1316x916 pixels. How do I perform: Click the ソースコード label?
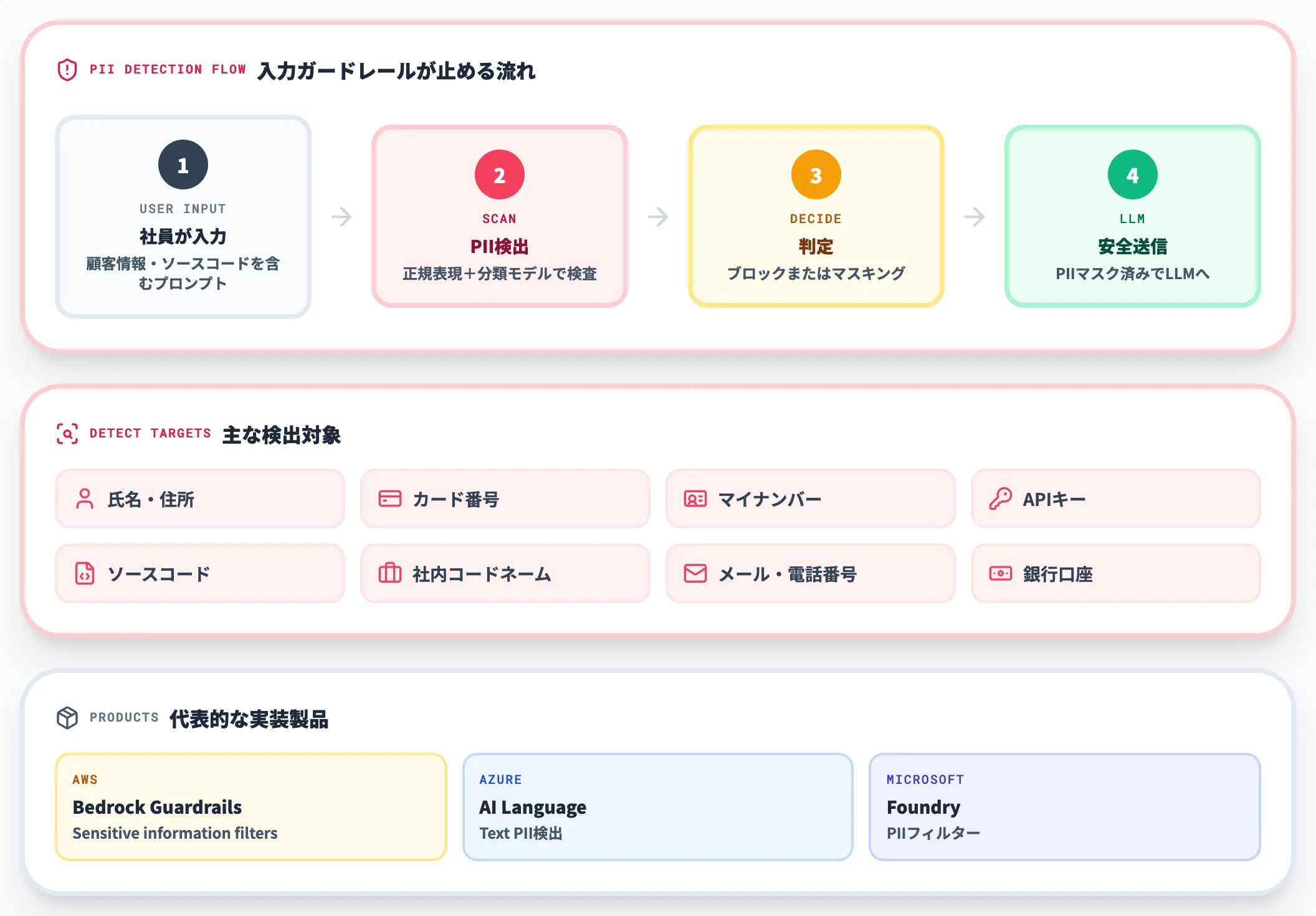click(160, 574)
